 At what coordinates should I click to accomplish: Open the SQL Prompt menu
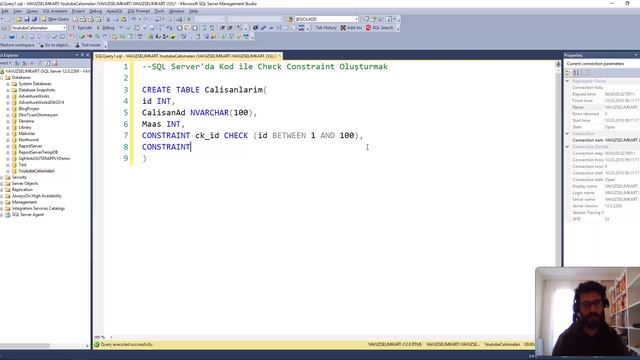click(138, 11)
